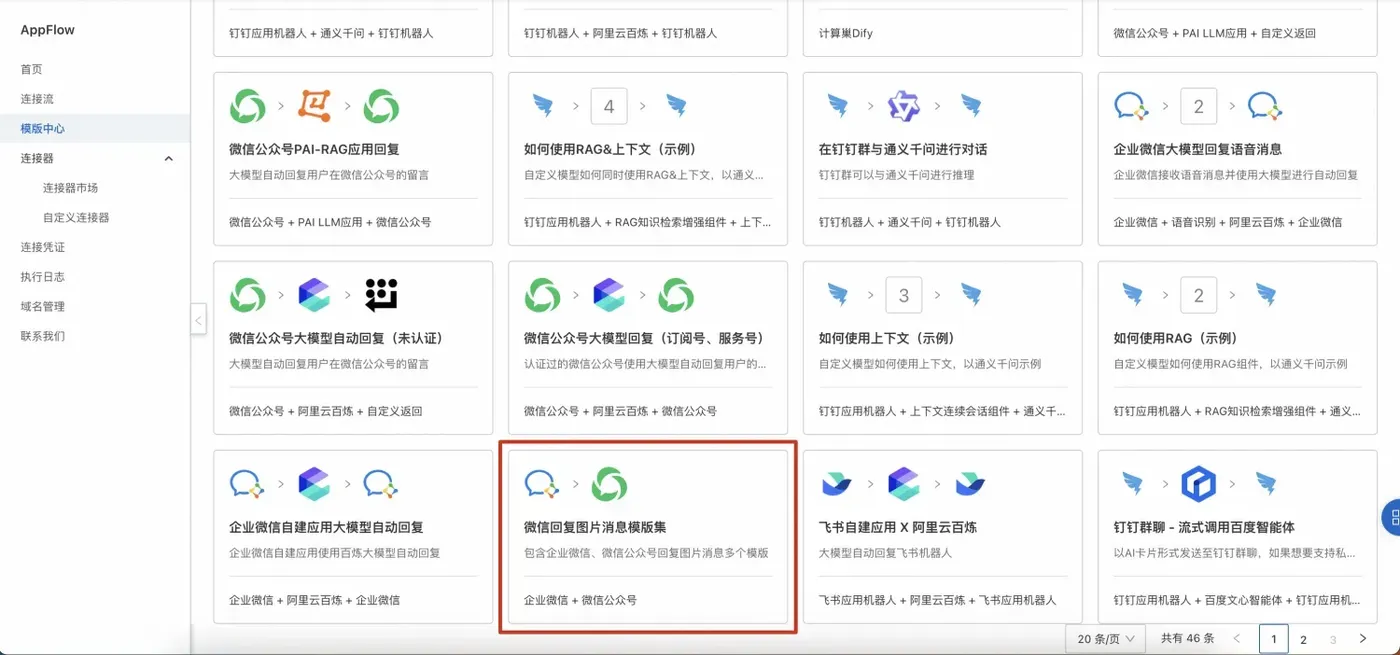Click first WeCom icon in 企业微信大模型回复语音消息 card

point(1131,106)
